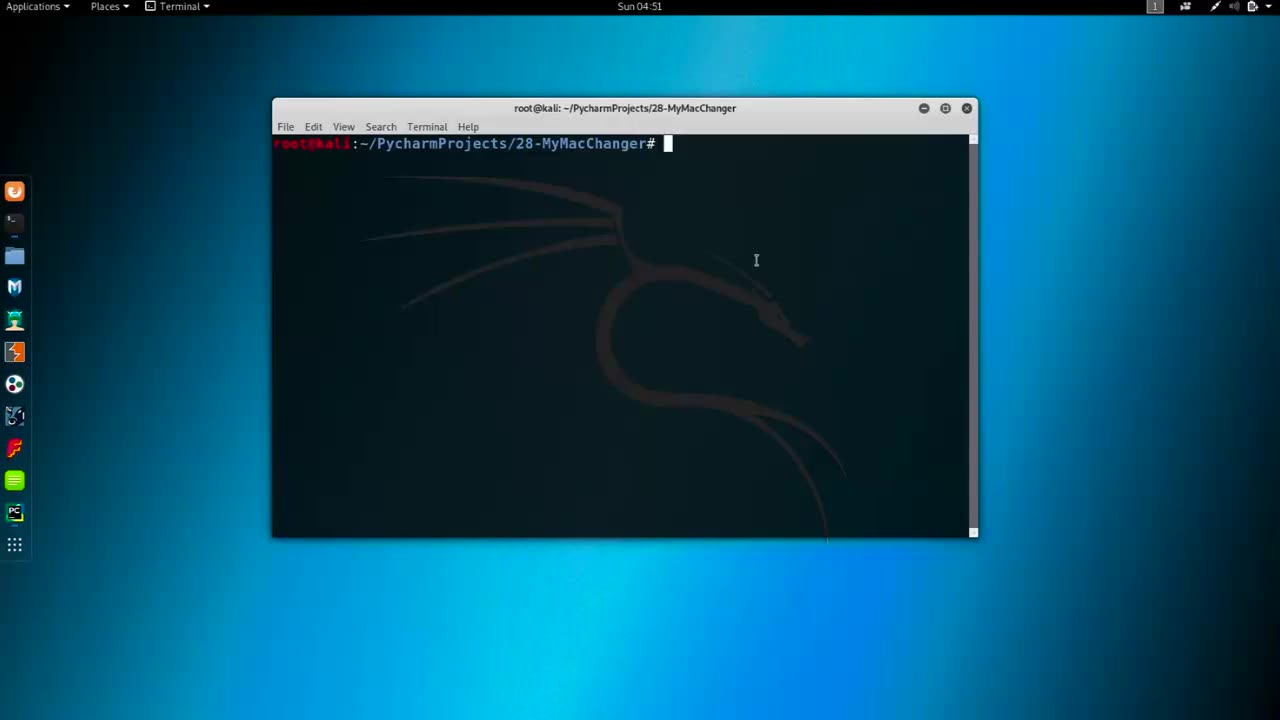
Task: Open the multicolored circle app icon in dock
Action: coord(14,384)
